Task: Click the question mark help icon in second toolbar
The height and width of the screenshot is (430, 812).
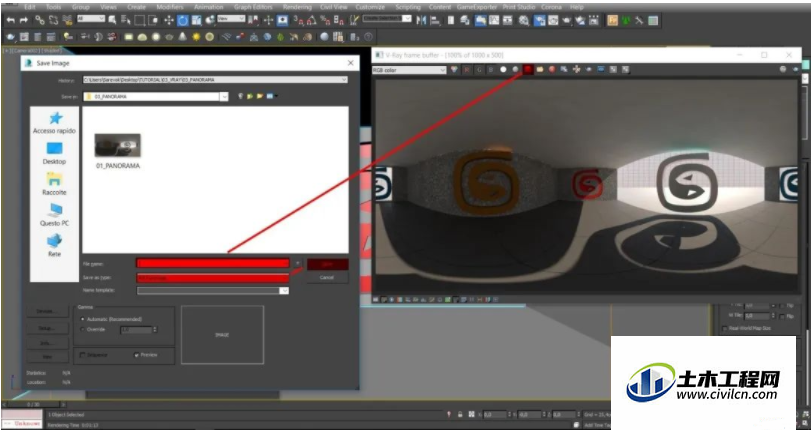Action: point(368,37)
